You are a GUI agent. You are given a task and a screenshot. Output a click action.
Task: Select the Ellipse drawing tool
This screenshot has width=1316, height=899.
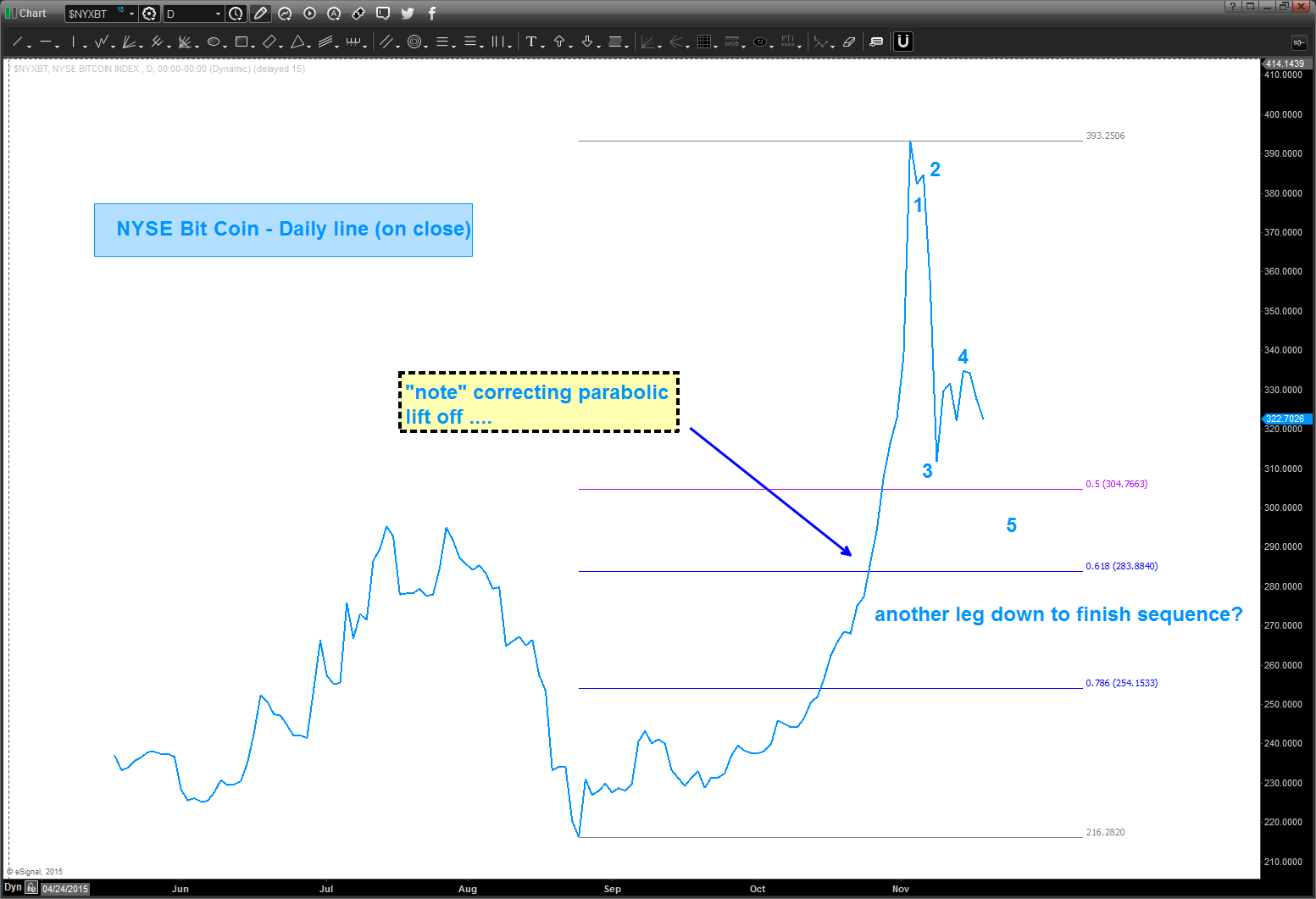point(214,41)
